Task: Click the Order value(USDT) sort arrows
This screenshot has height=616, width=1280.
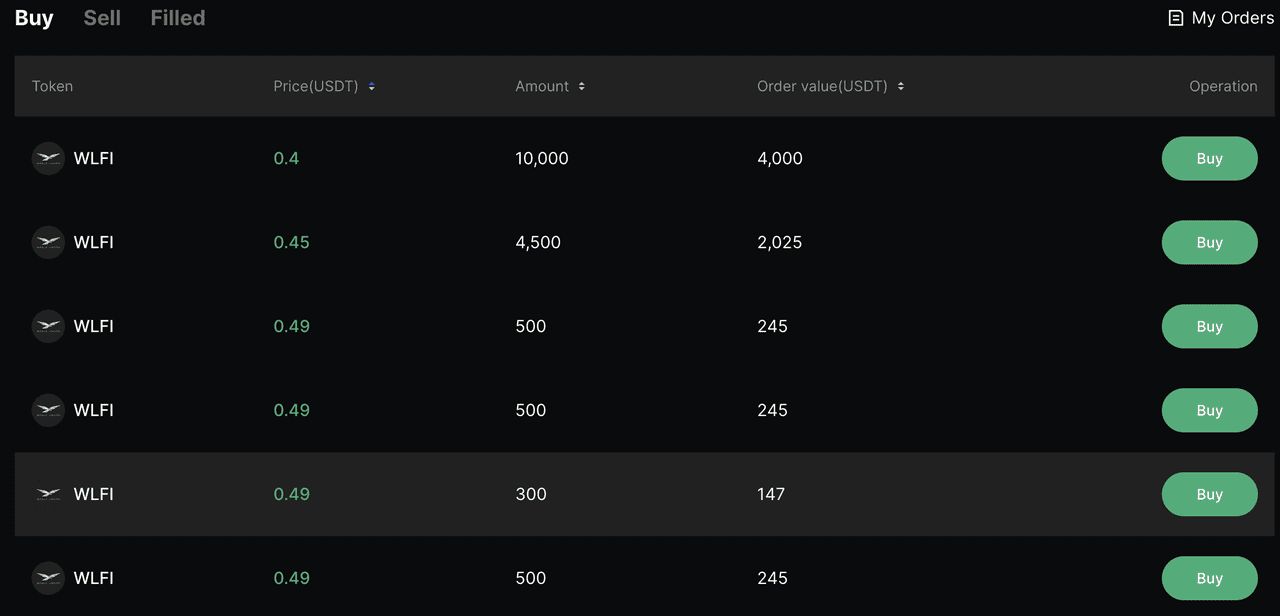Action: (901, 86)
